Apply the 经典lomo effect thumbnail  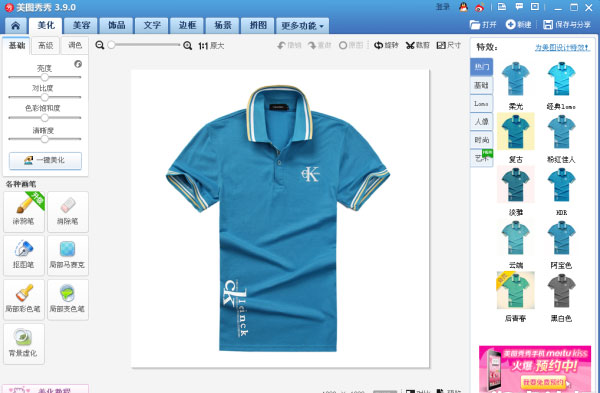click(561, 78)
